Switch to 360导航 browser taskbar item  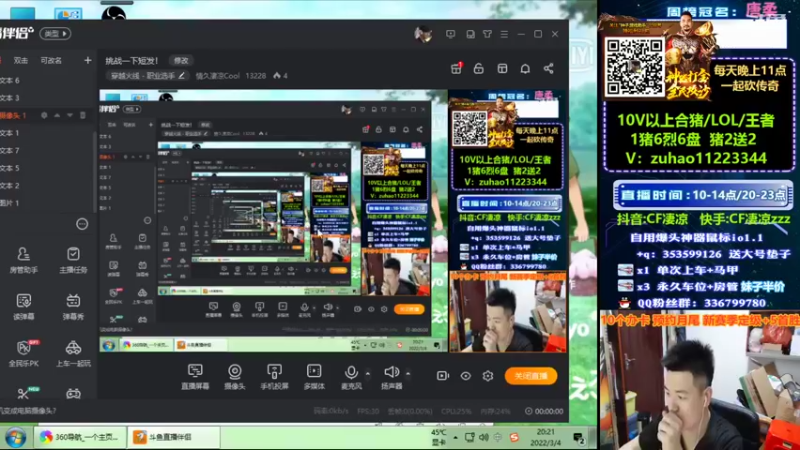(80, 437)
